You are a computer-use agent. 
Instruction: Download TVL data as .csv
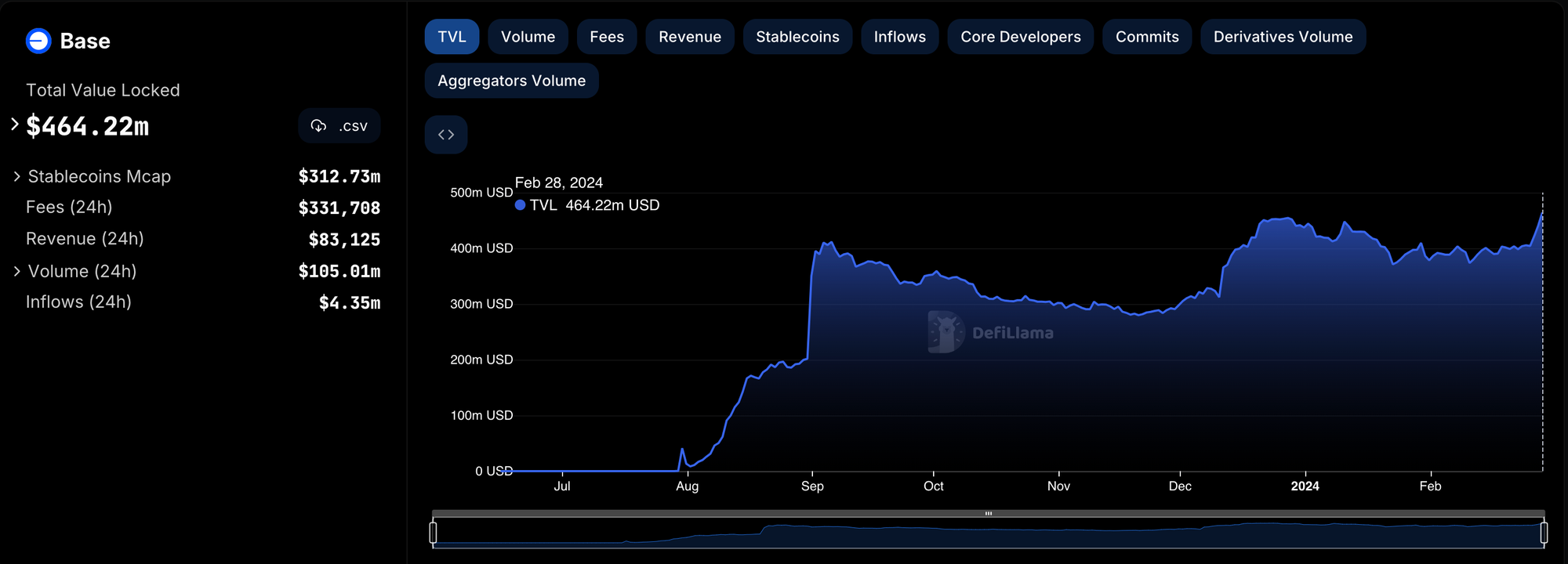pos(339,126)
